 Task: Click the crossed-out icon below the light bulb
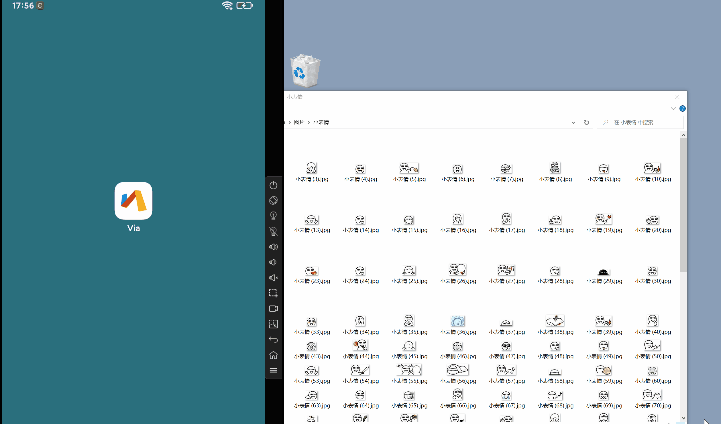273,231
